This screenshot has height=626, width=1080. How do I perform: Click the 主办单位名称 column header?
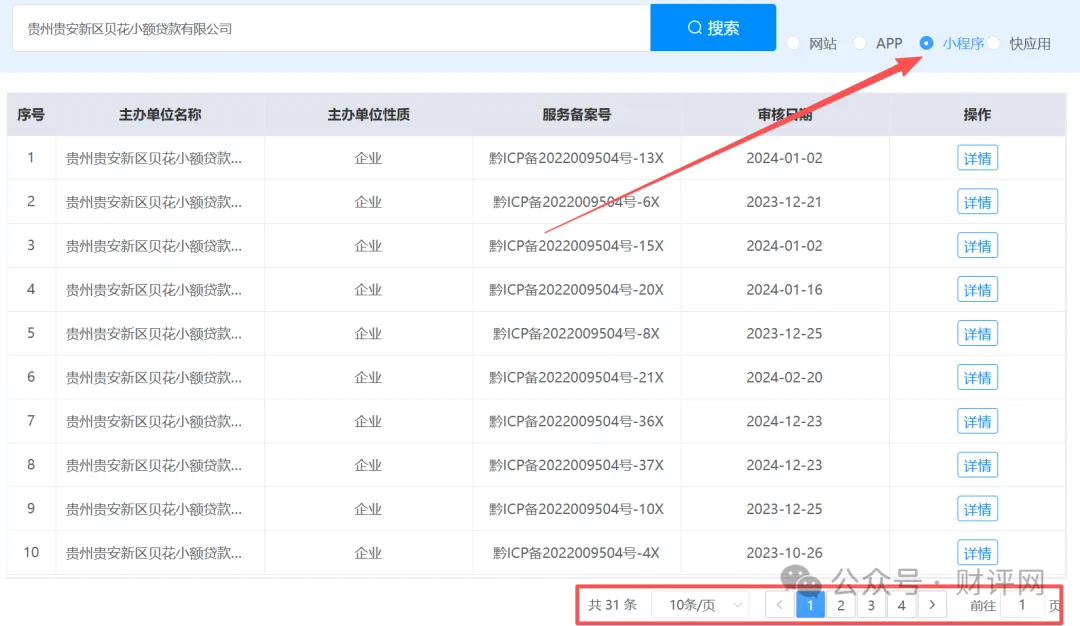pyautogui.click(x=160, y=115)
